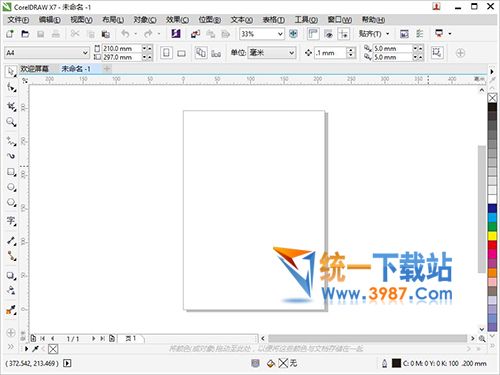Viewport: 500px width, 375px height.
Task: Click the nudge distance field showing .1 mm
Action: coord(331,53)
